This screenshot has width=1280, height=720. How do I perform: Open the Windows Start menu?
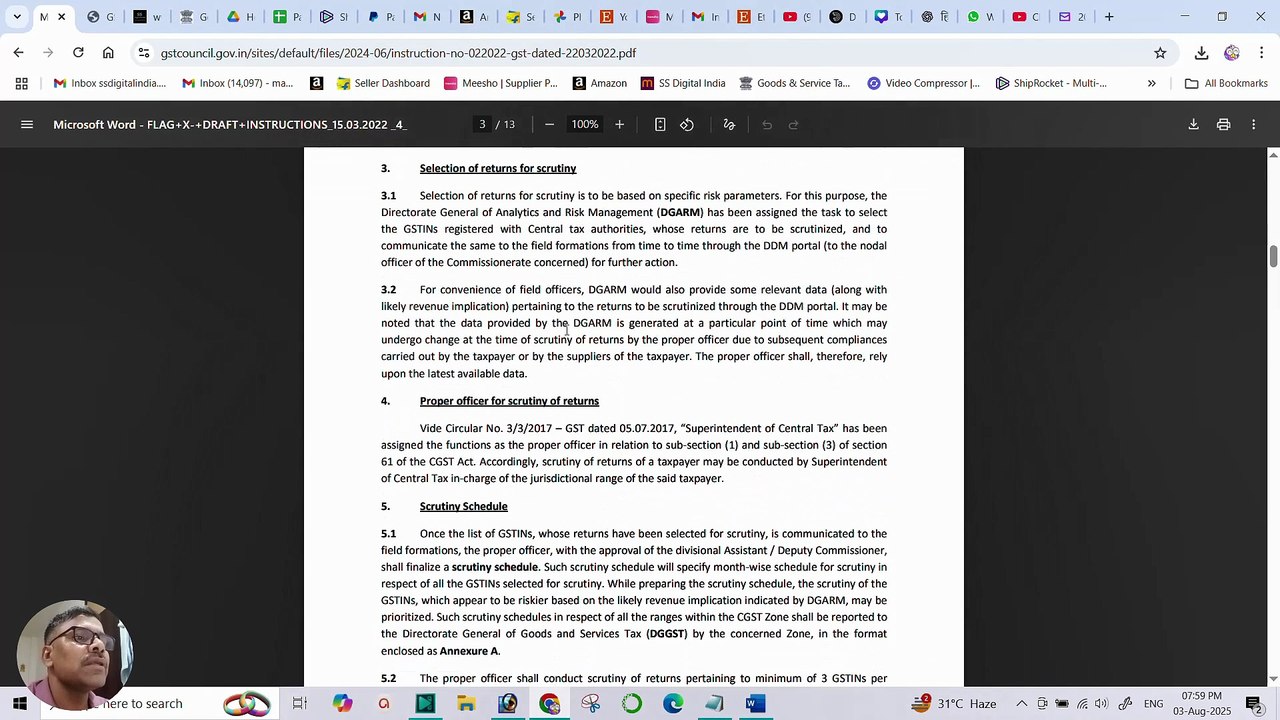click(x=19, y=704)
